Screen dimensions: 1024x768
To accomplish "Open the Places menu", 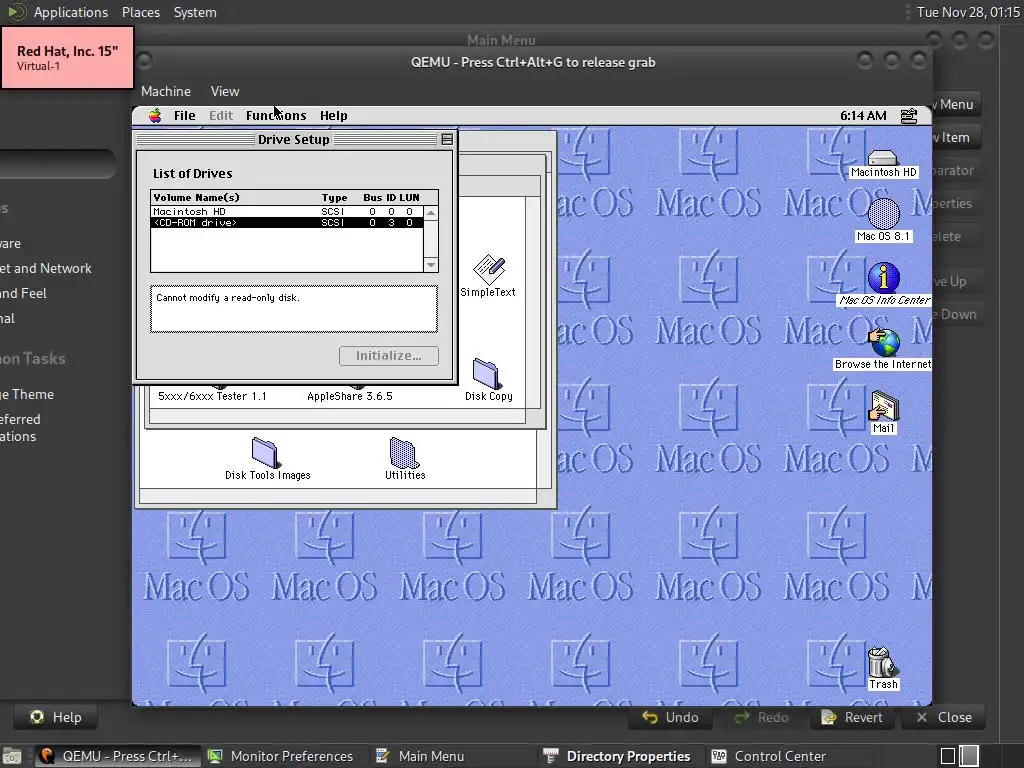I will point(140,12).
